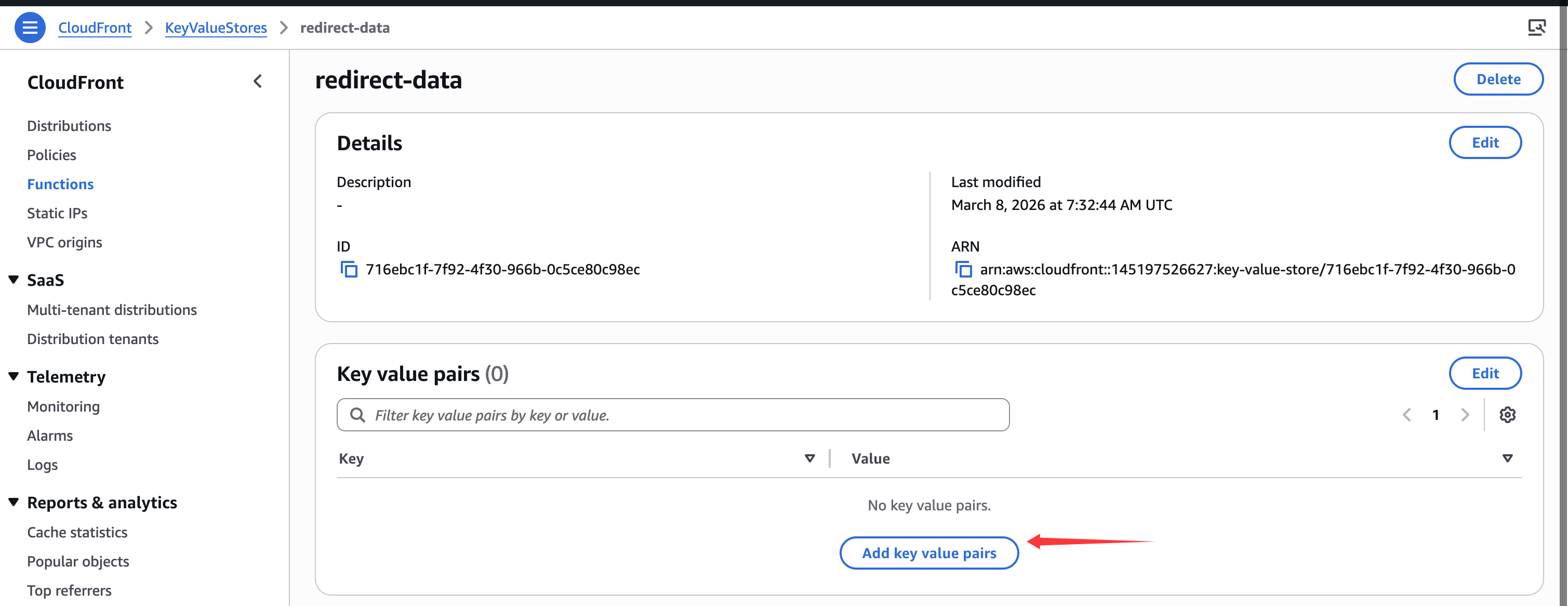
Task: Copy the ARN to clipboard
Action: coord(963,269)
